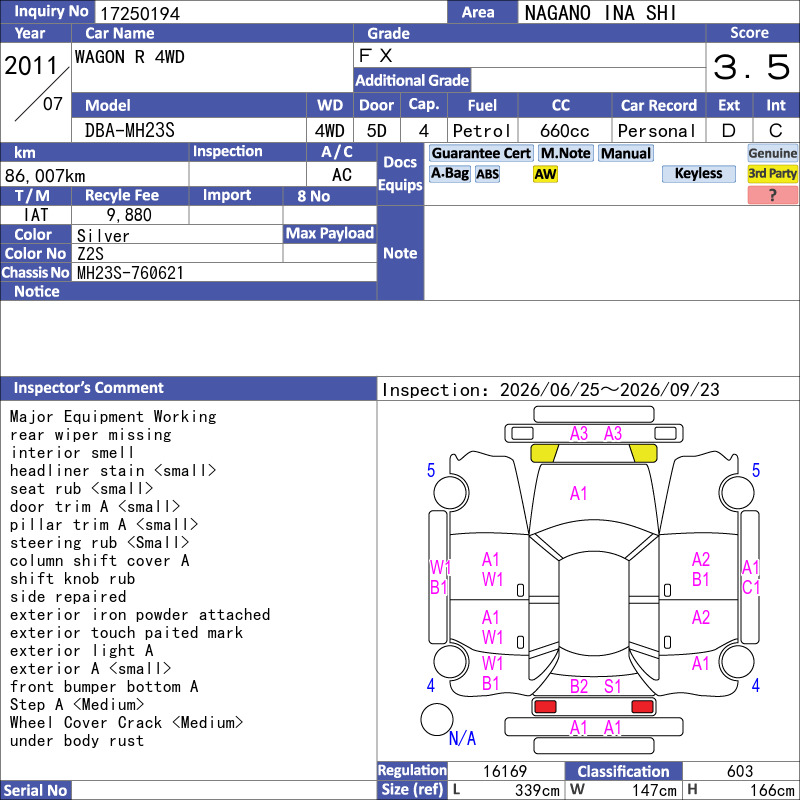This screenshot has height=800, width=800.
Task: Click the right yellow headlight on diagram
Action: [643, 453]
